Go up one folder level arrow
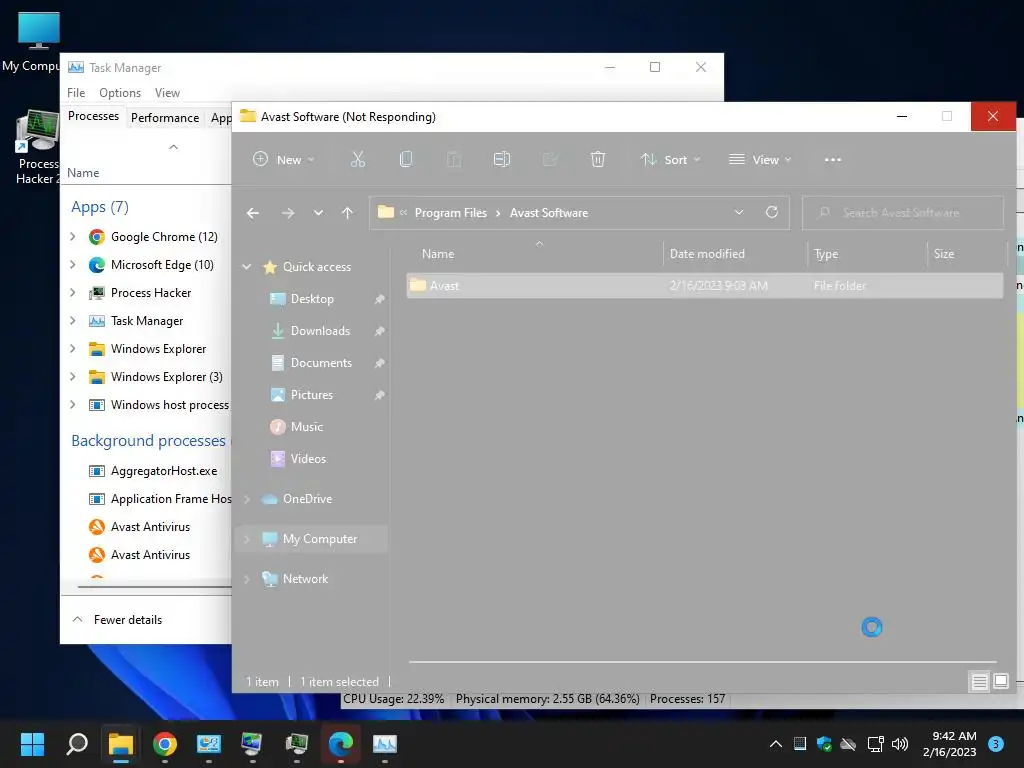The image size is (1024, 768). coord(347,213)
